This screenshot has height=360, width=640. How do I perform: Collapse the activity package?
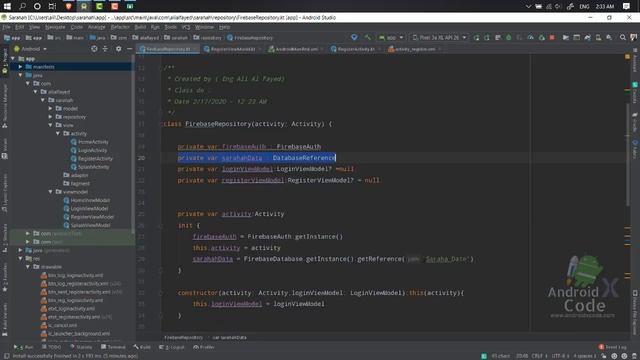[58, 133]
